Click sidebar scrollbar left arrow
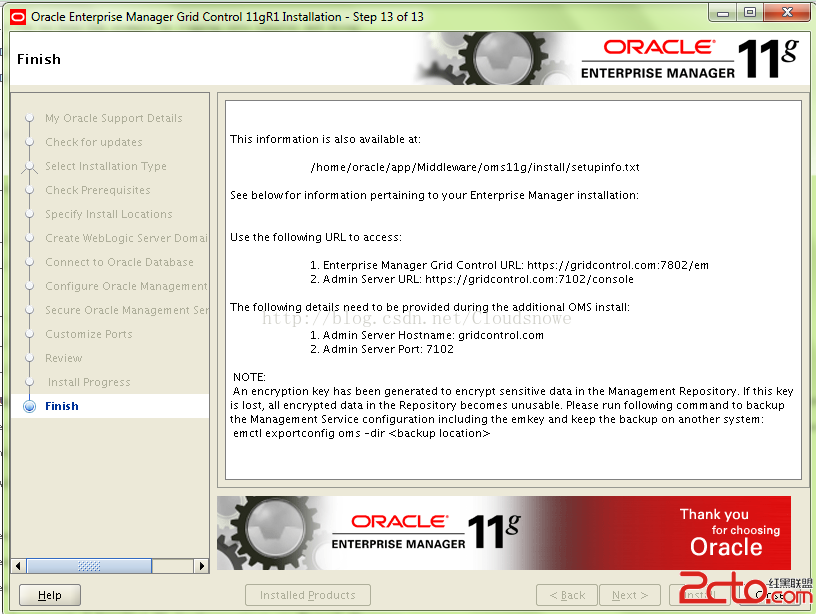 point(18,566)
